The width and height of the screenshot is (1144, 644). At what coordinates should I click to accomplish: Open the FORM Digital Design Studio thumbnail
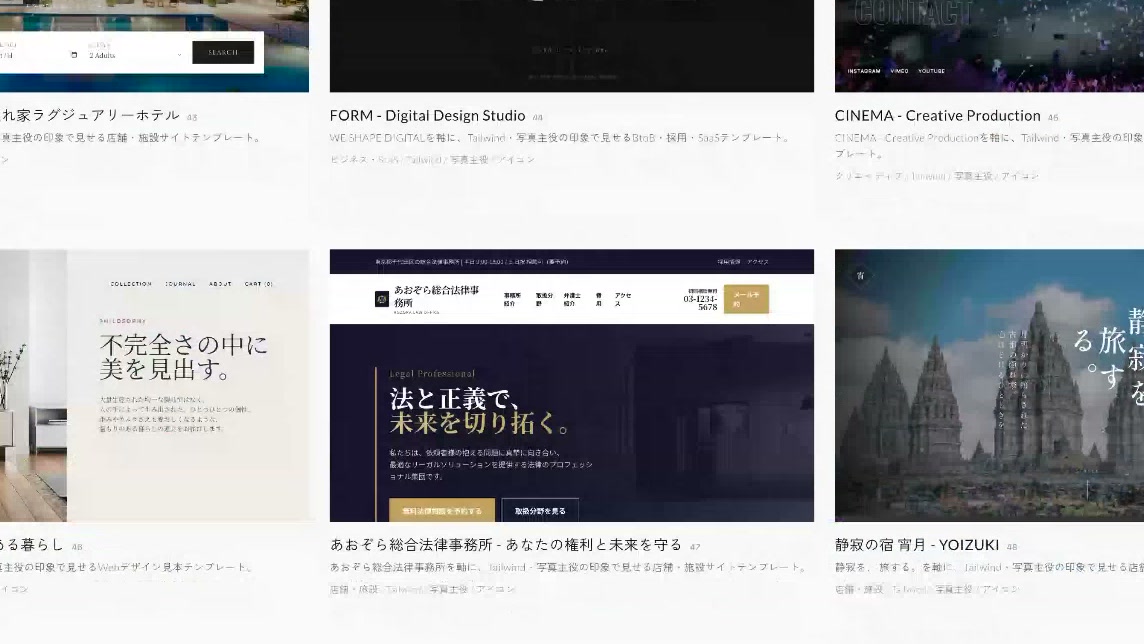(x=572, y=46)
